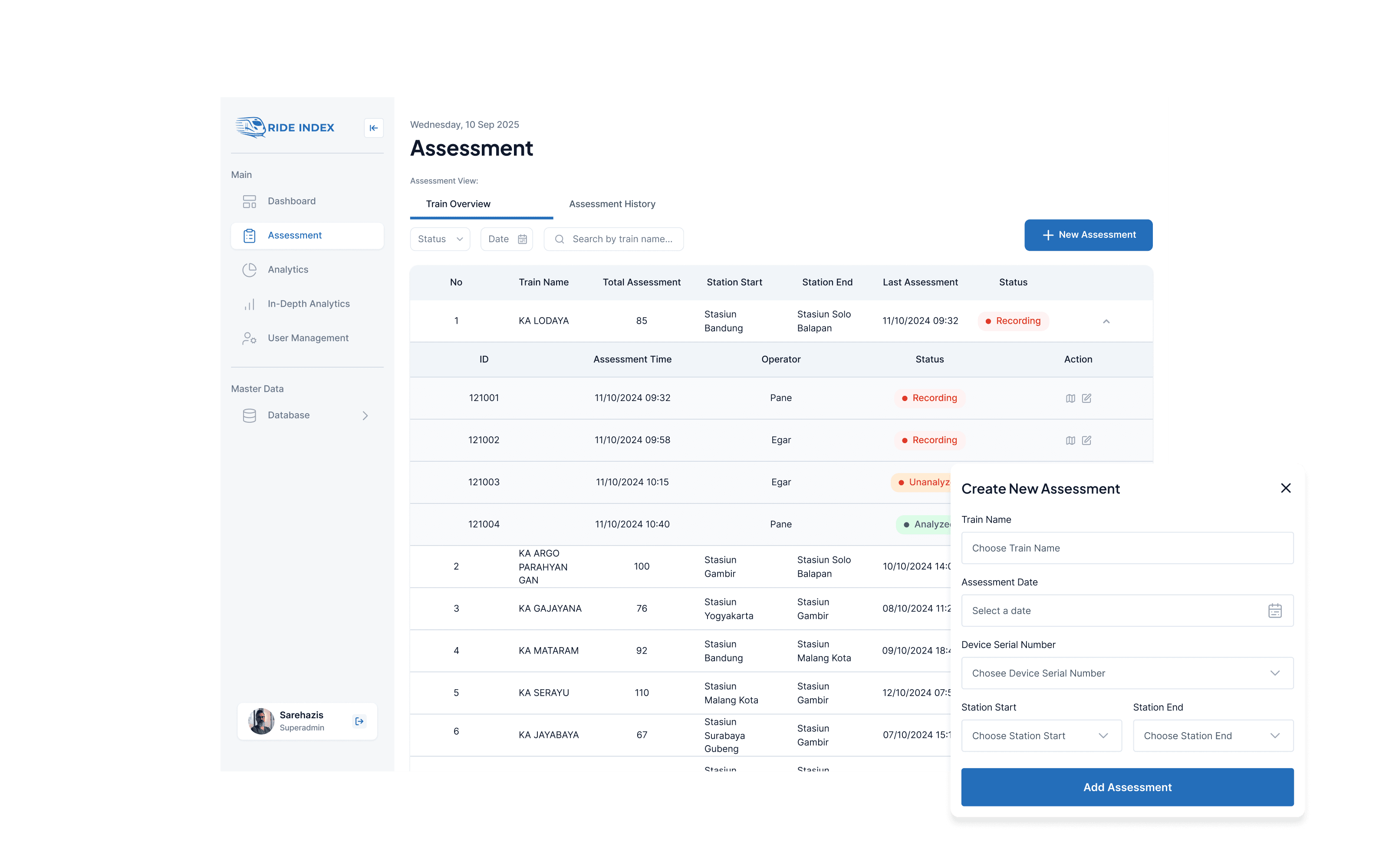Collapse the KA LODAYA row chevron
This screenshot has height=868, width=1389.
pyautogui.click(x=1106, y=322)
